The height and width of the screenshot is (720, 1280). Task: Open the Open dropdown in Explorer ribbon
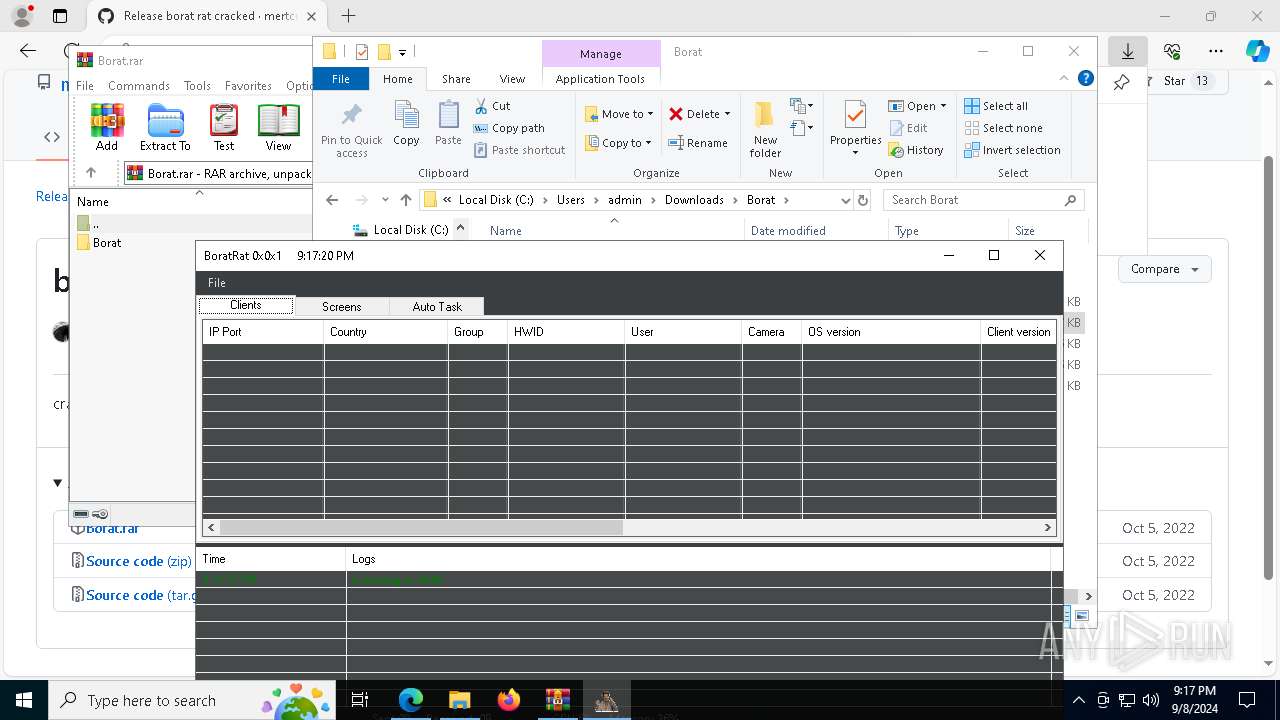[x=917, y=106]
